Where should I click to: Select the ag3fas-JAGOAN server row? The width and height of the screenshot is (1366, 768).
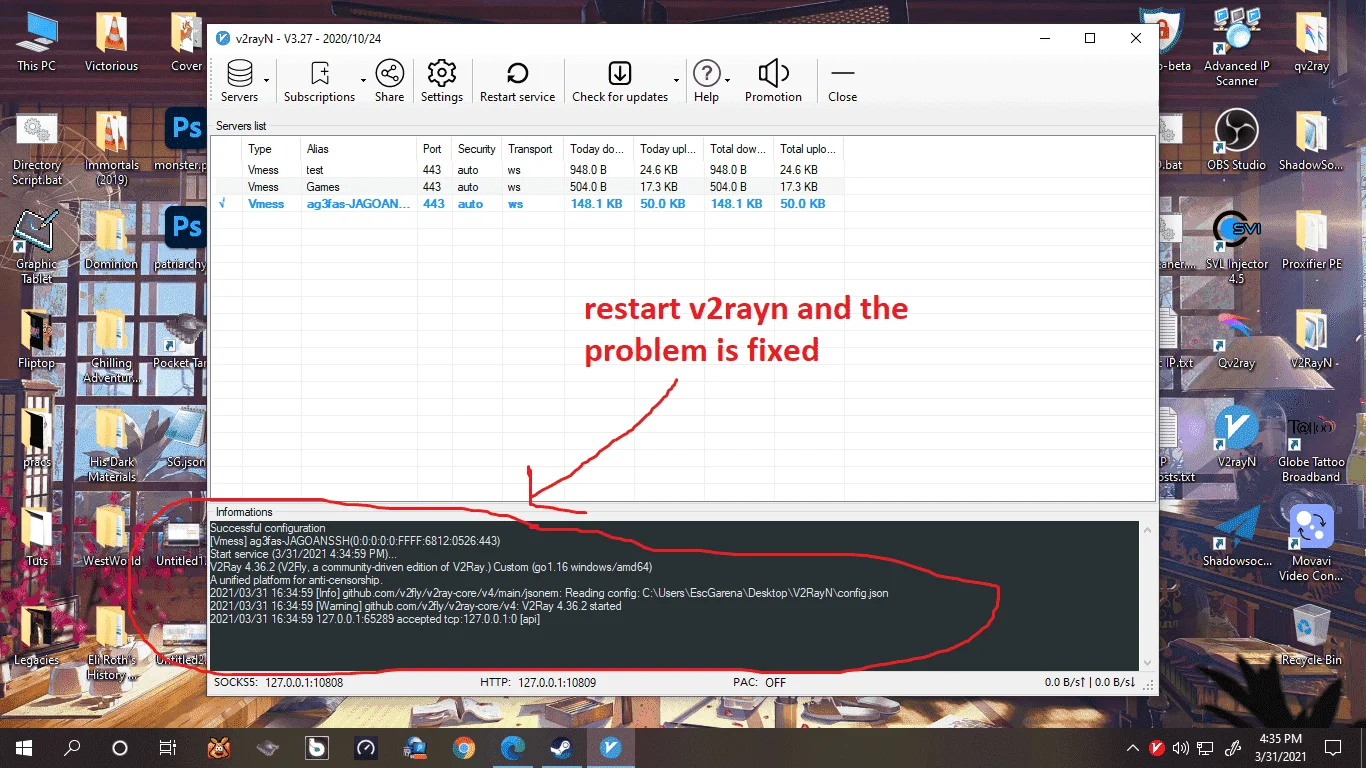point(530,204)
